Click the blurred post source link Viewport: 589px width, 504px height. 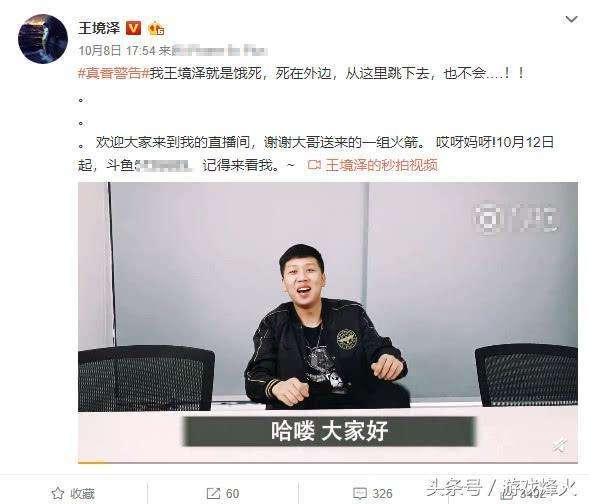coord(219,50)
